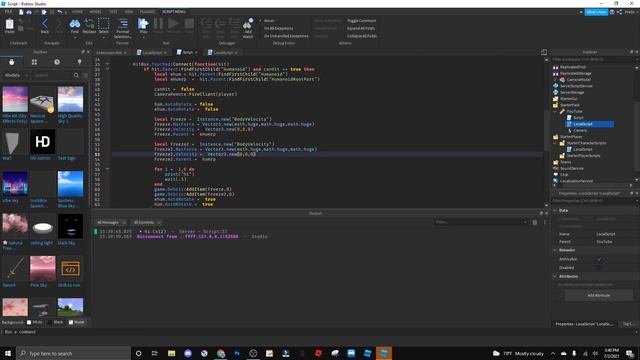Open the FILE menu
Viewport: 640px width, 360px height.
click(8, 12)
